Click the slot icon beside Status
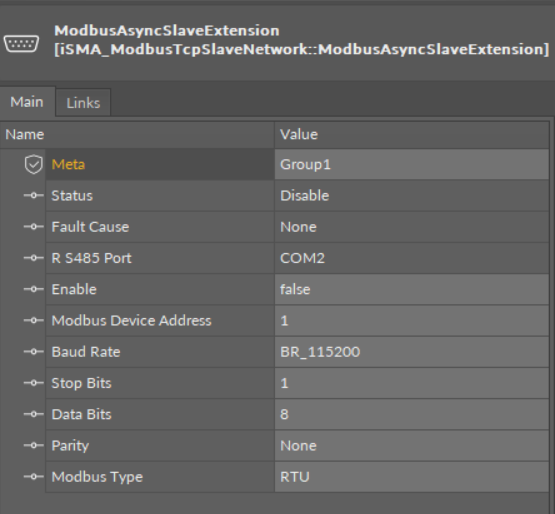This screenshot has width=555, height=514. pyautogui.click(x=34, y=195)
